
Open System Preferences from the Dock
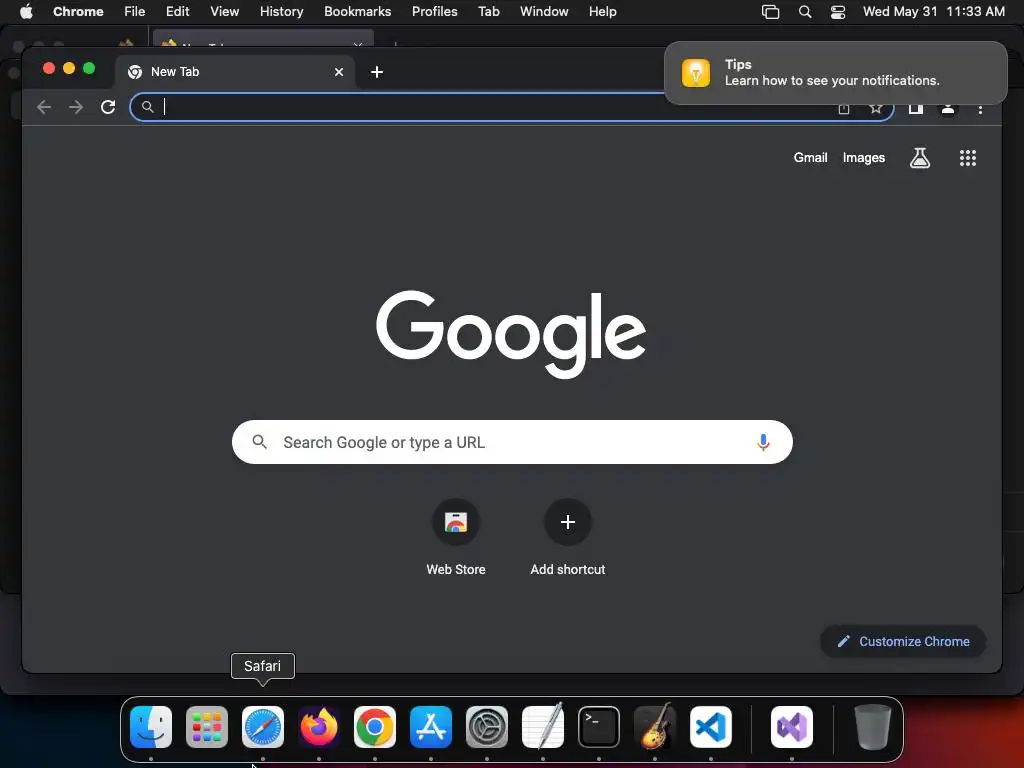pyautogui.click(x=487, y=726)
